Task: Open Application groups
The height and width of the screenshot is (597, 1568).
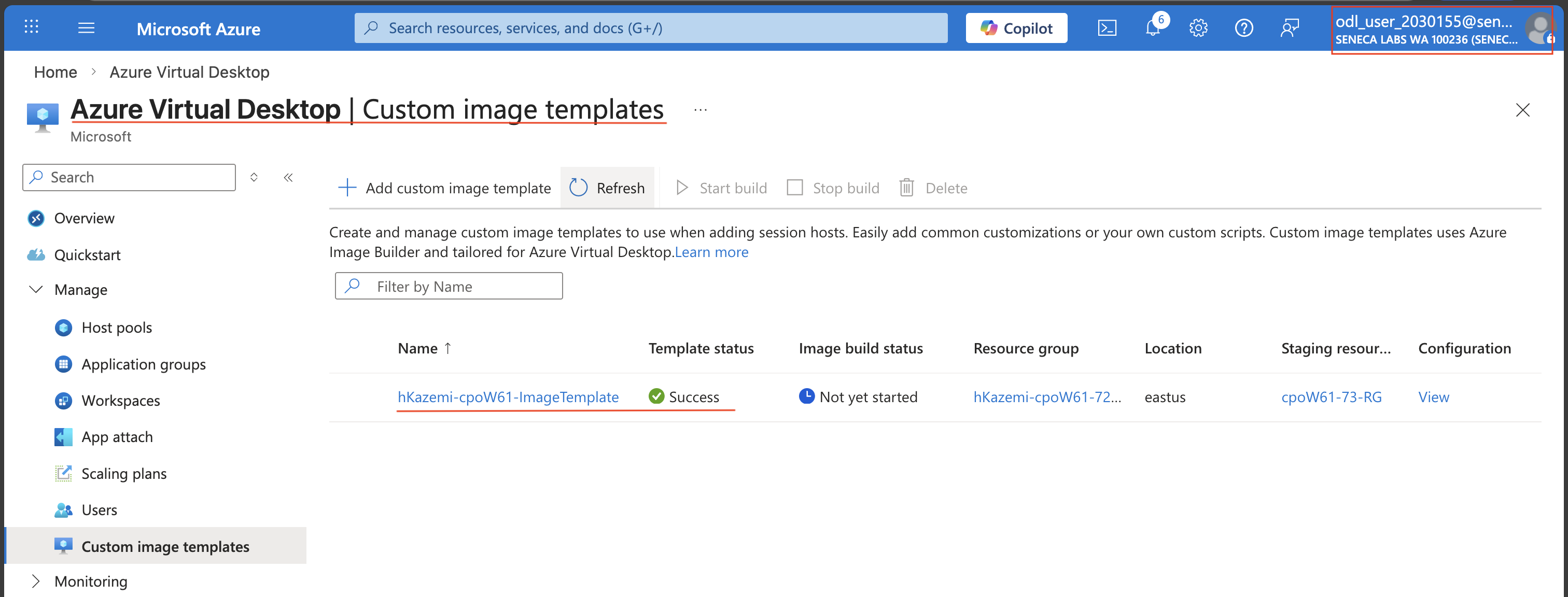Action: 144,364
